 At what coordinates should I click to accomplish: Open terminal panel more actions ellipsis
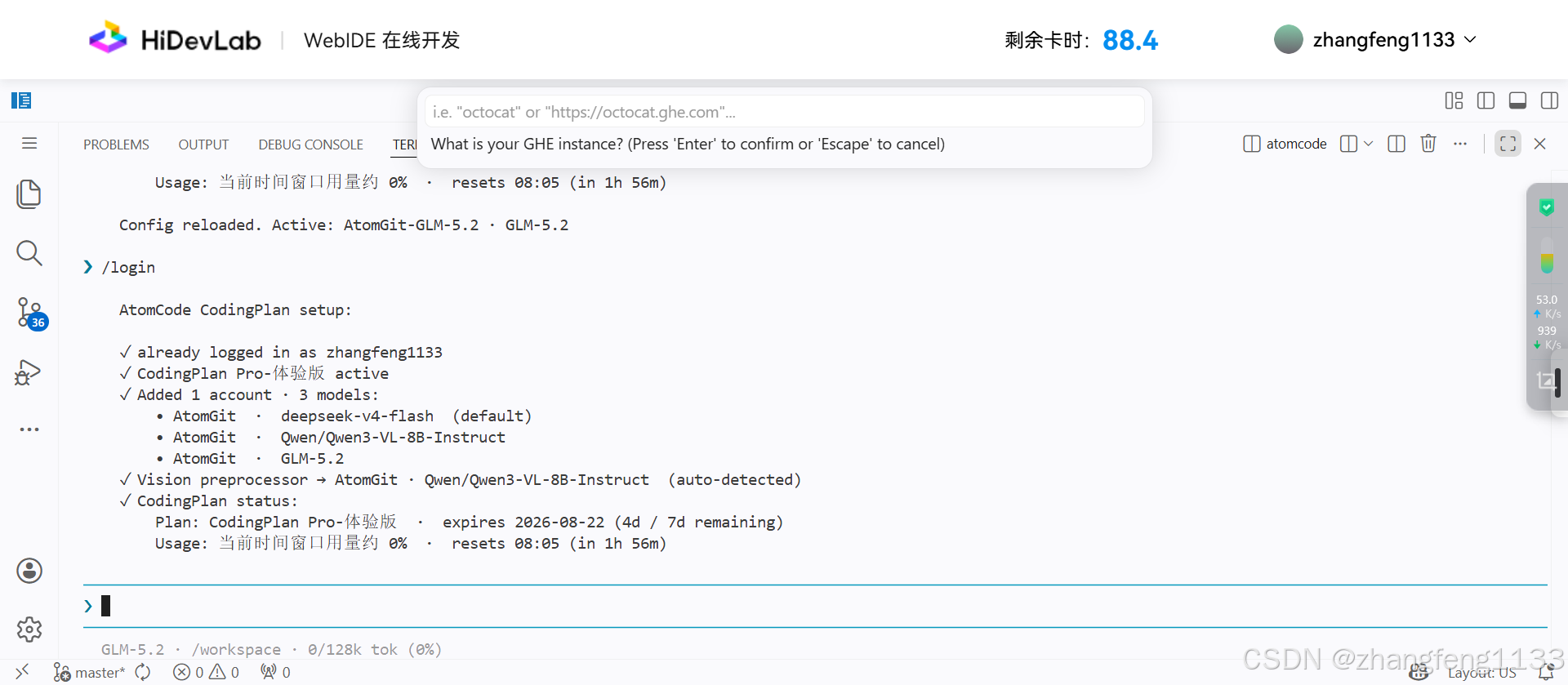tap(1460, 144)
